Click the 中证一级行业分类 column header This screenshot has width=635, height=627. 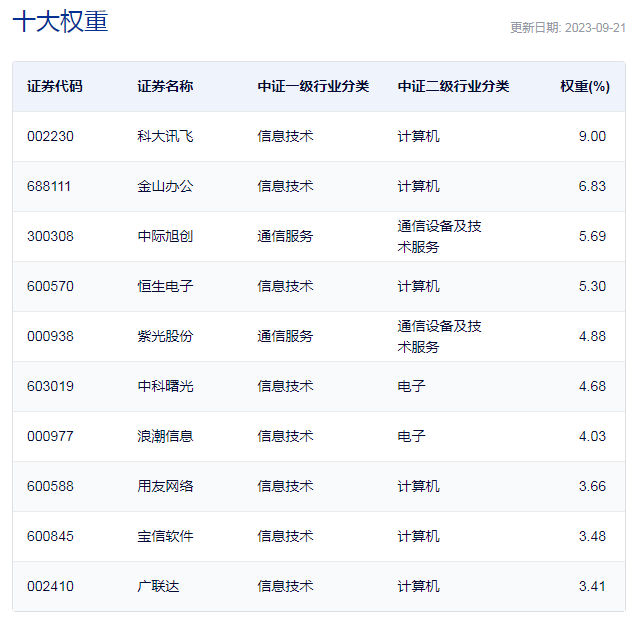pyautogui.click(x=313, y=86)
